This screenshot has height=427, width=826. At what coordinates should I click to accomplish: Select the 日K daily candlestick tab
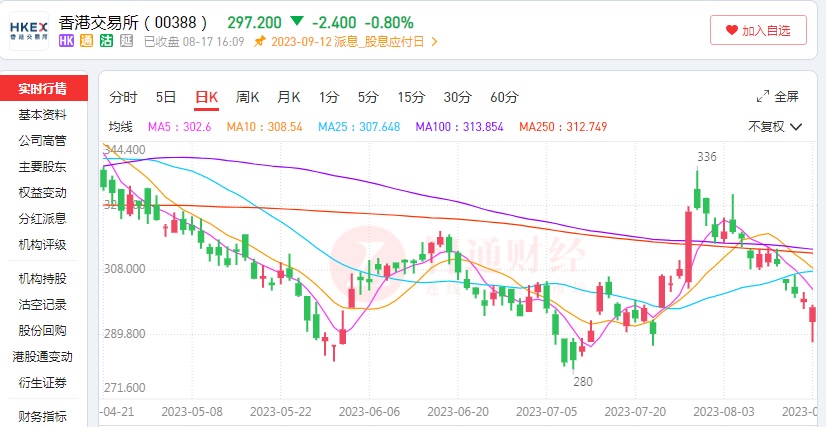click(x=206, y=97)
